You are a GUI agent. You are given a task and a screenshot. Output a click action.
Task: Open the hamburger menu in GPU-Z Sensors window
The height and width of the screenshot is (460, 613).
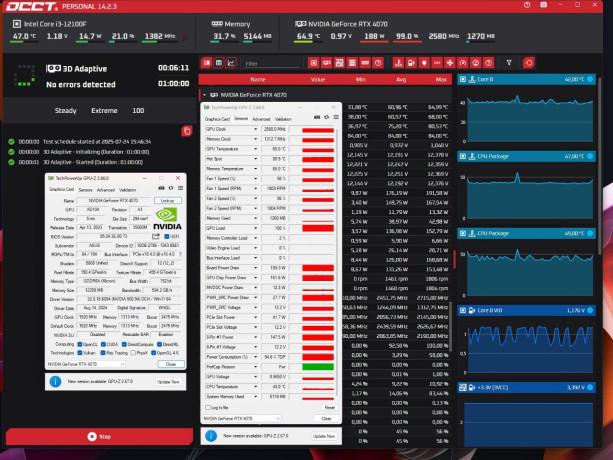(336, 117)
